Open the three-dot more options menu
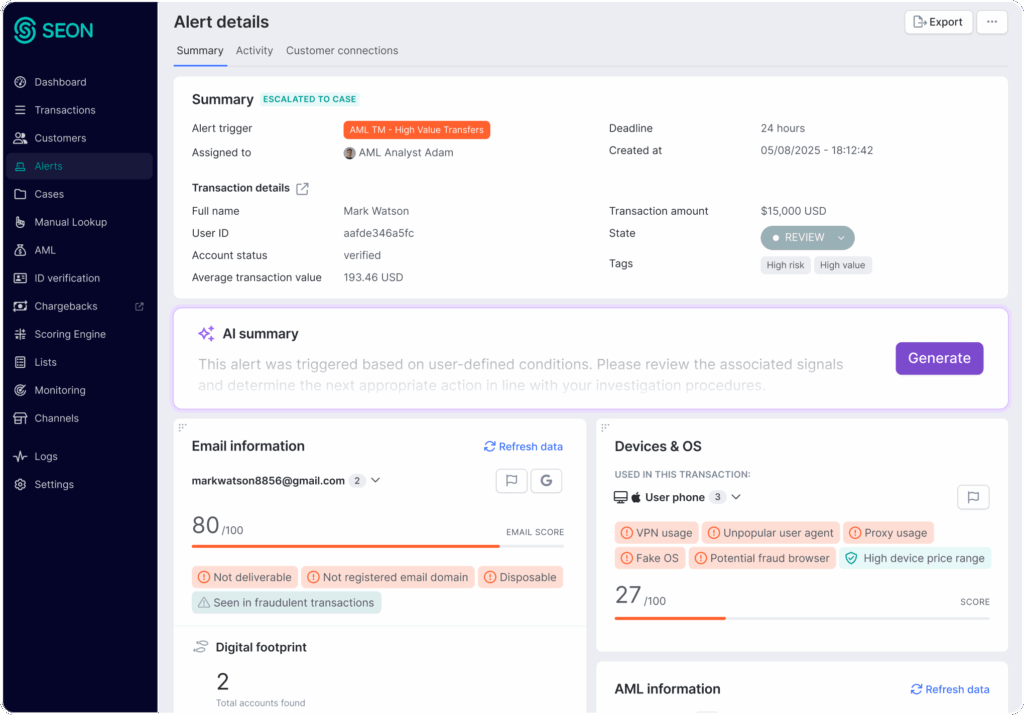This screenshot has width=1024, height=715. [x=991, y=22]
